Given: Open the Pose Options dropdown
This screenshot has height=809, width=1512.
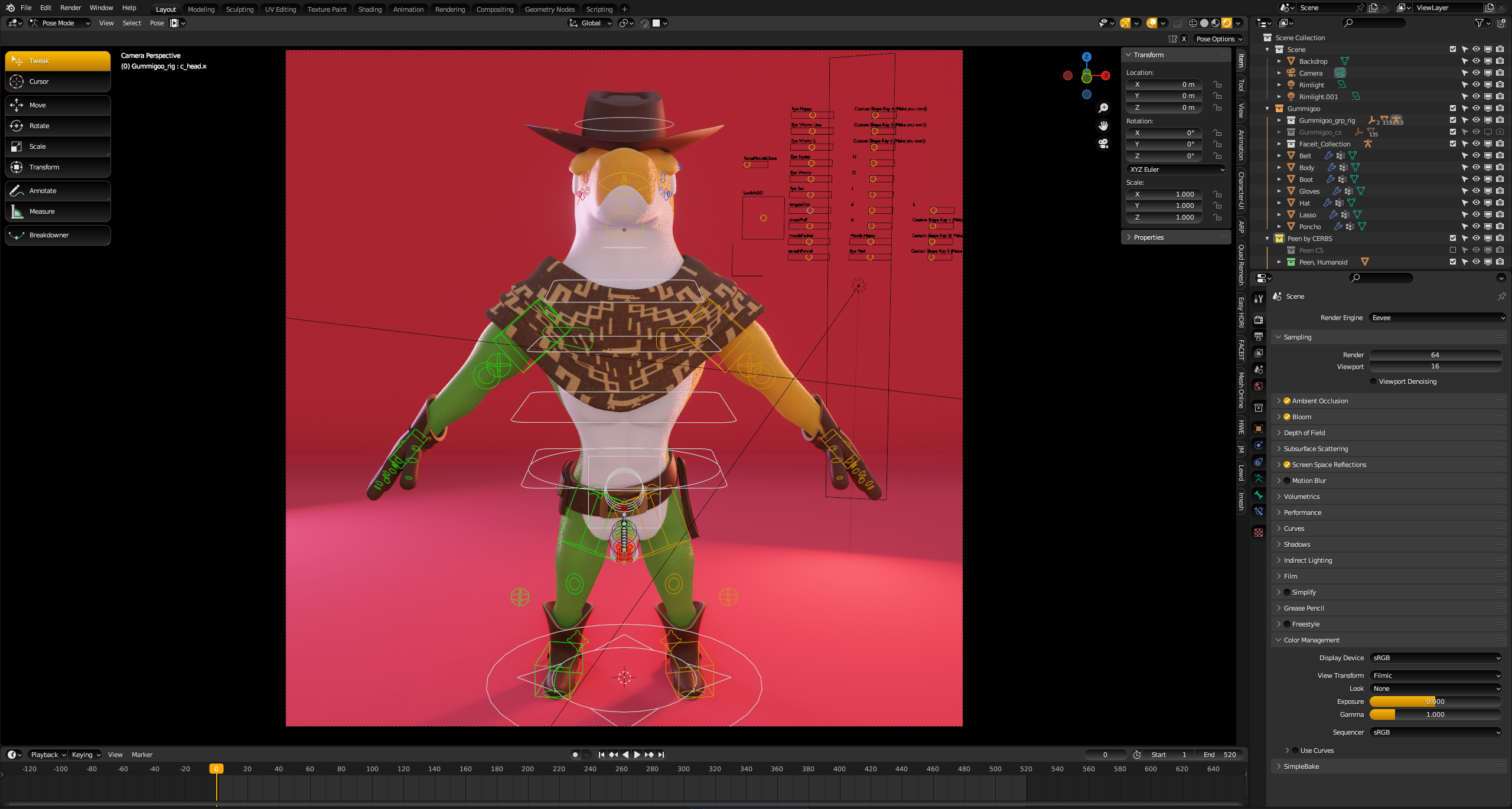Looking at the screenshot, I should (1219, 39).
